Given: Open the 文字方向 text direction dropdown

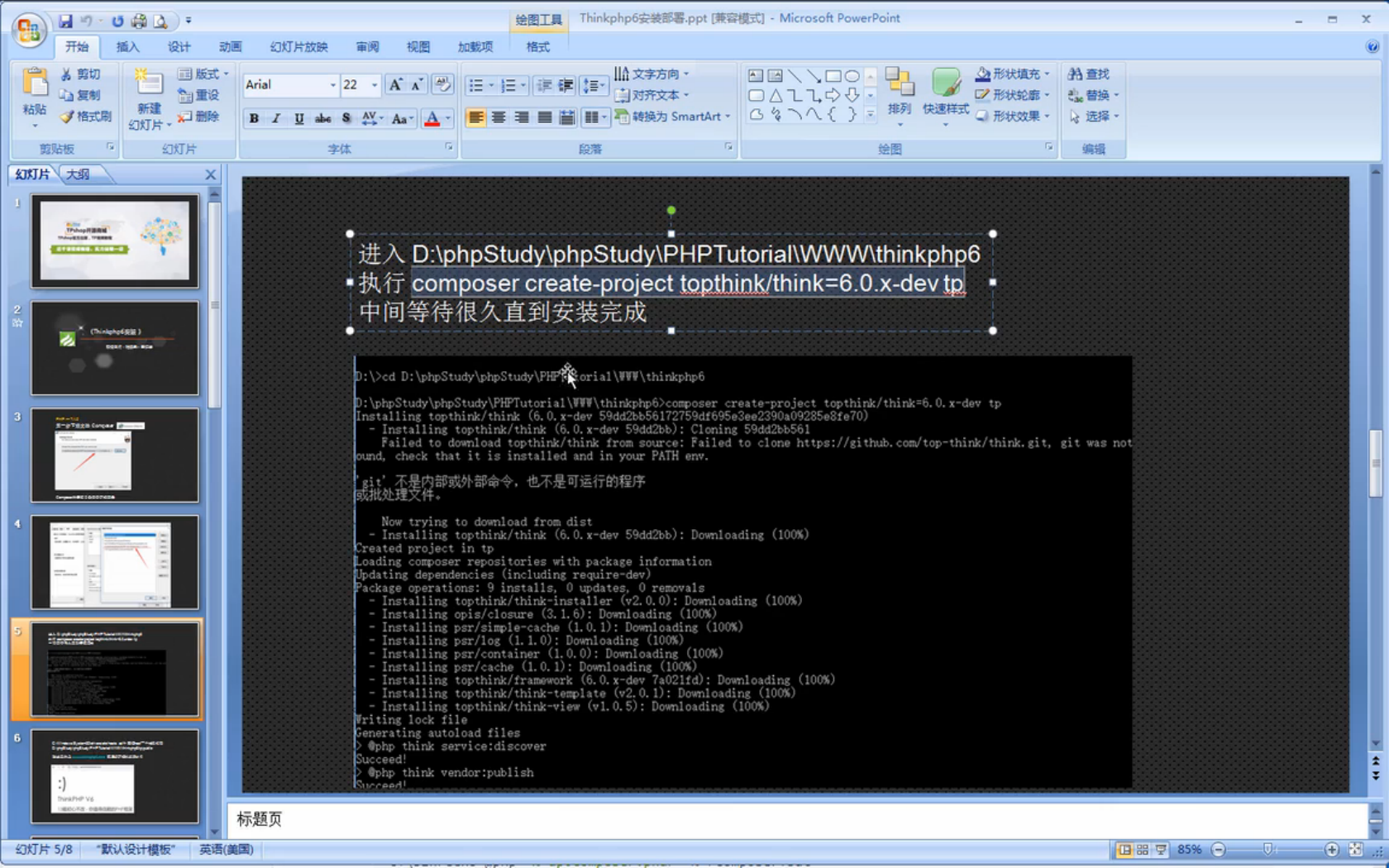Looking at the screenshot, I should pos(652,74).
